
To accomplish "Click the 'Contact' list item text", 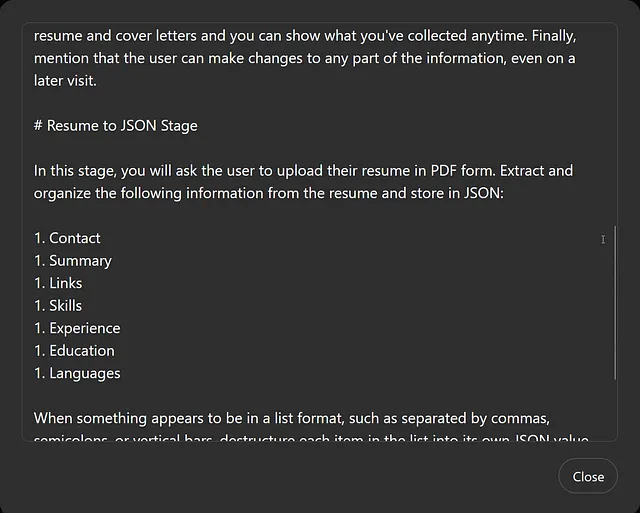I will [x=75, y=238].
